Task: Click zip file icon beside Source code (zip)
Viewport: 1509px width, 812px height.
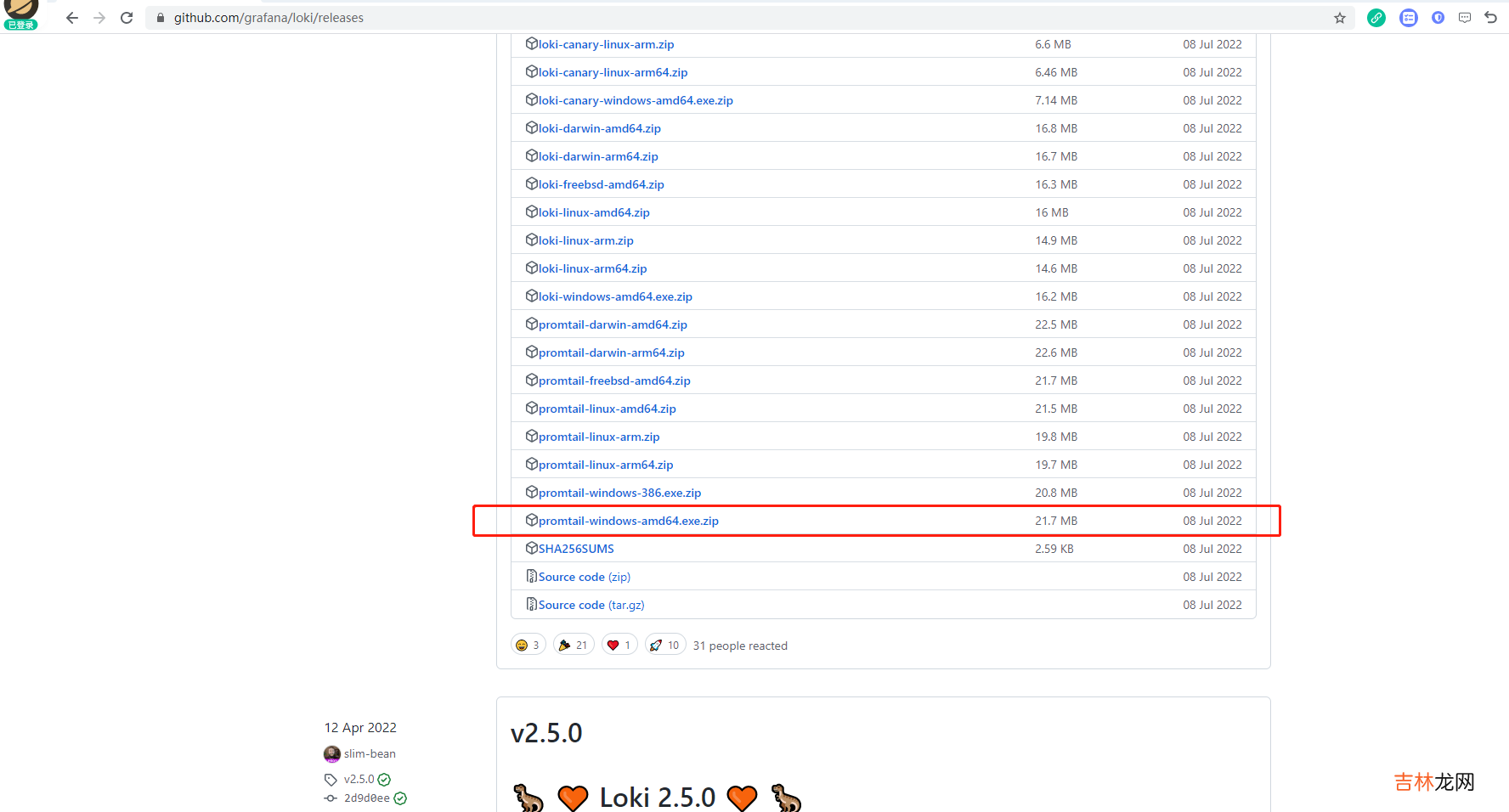Action: [x=532, y=576]
